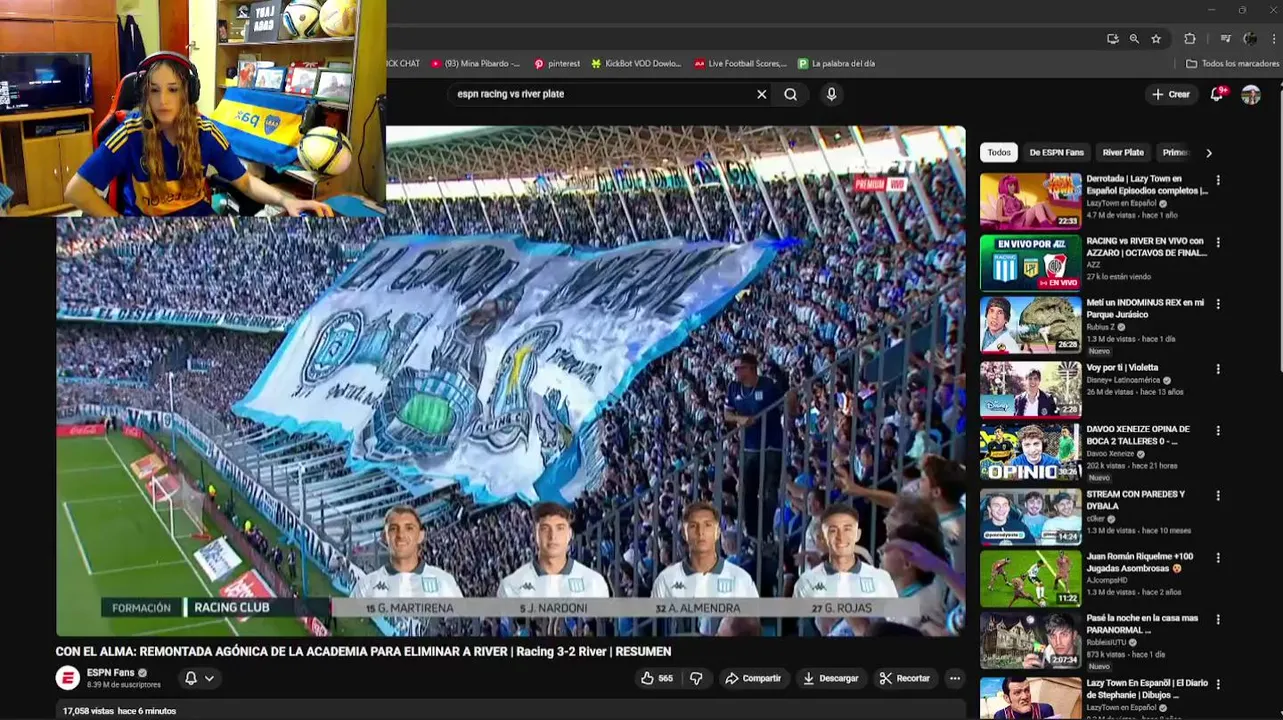
Task: Click the video player to pause
Action: tap(510, 380)
